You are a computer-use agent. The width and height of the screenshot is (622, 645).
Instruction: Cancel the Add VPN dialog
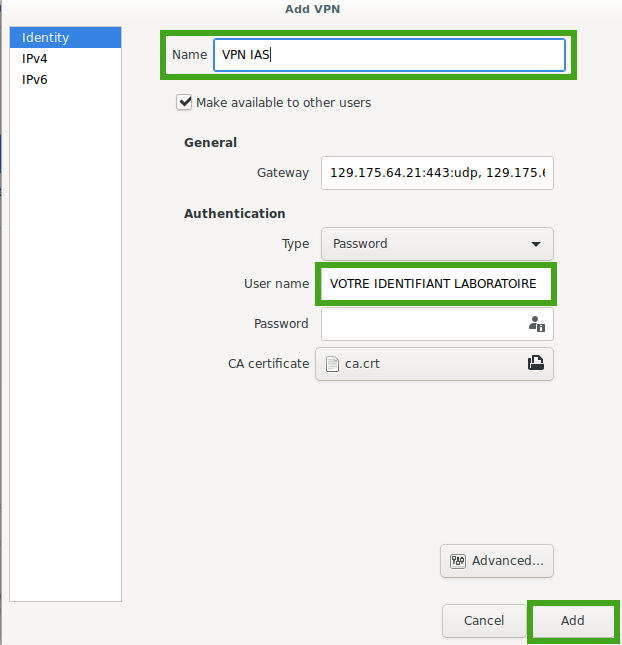coord(484,621)
